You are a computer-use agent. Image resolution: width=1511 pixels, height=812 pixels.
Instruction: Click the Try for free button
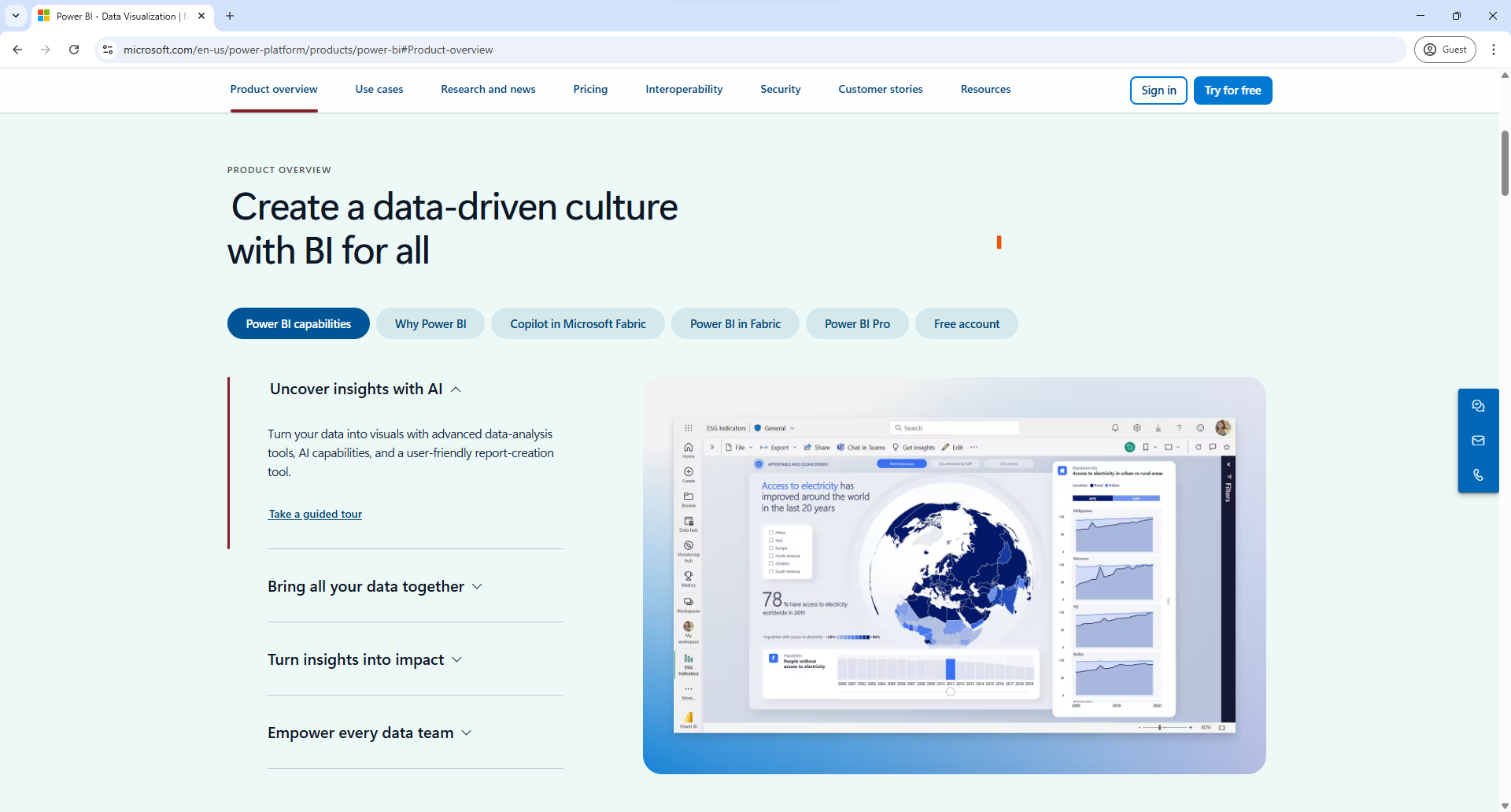[x=1232, y=90]
